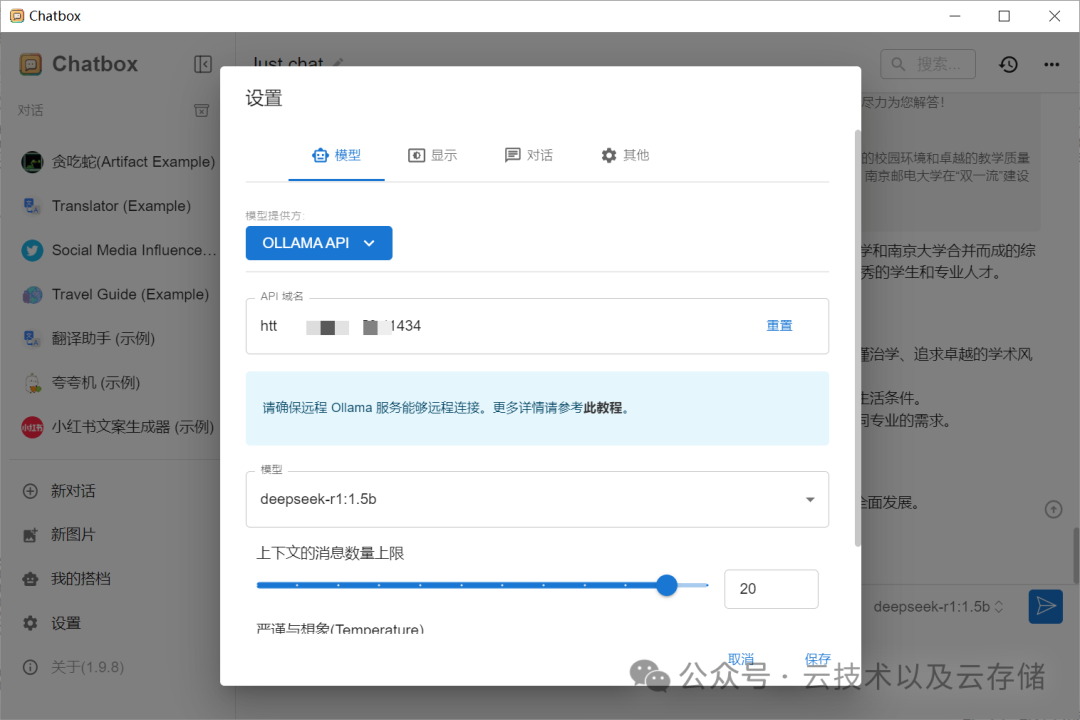Open Social Media Influencer conversation
The image size is (1080, 720).
(x=117, y=250)
